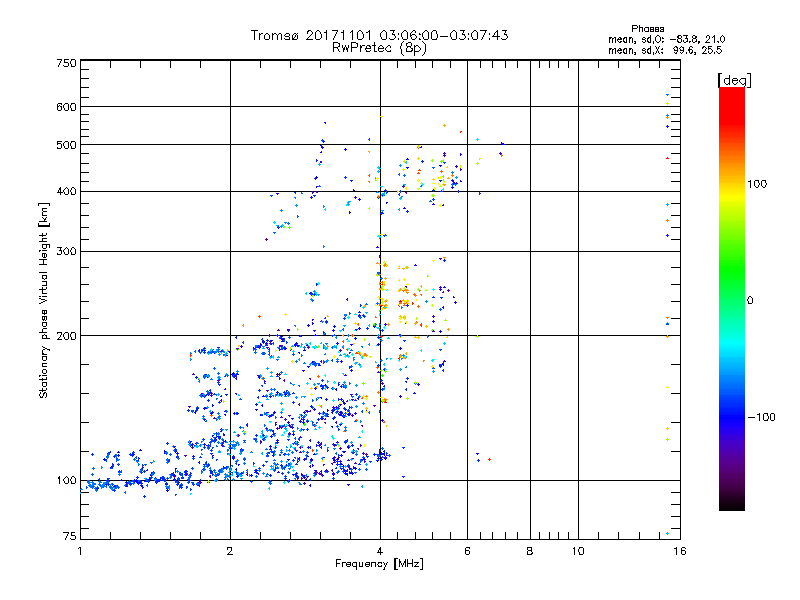Click the isolated red data point near 6.5 MHz

[x=489, y=460]
